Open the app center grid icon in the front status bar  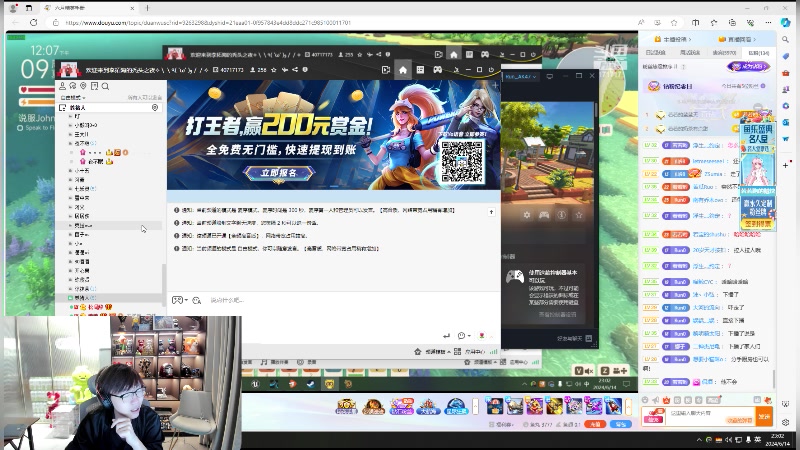click(x=458, y=352)
